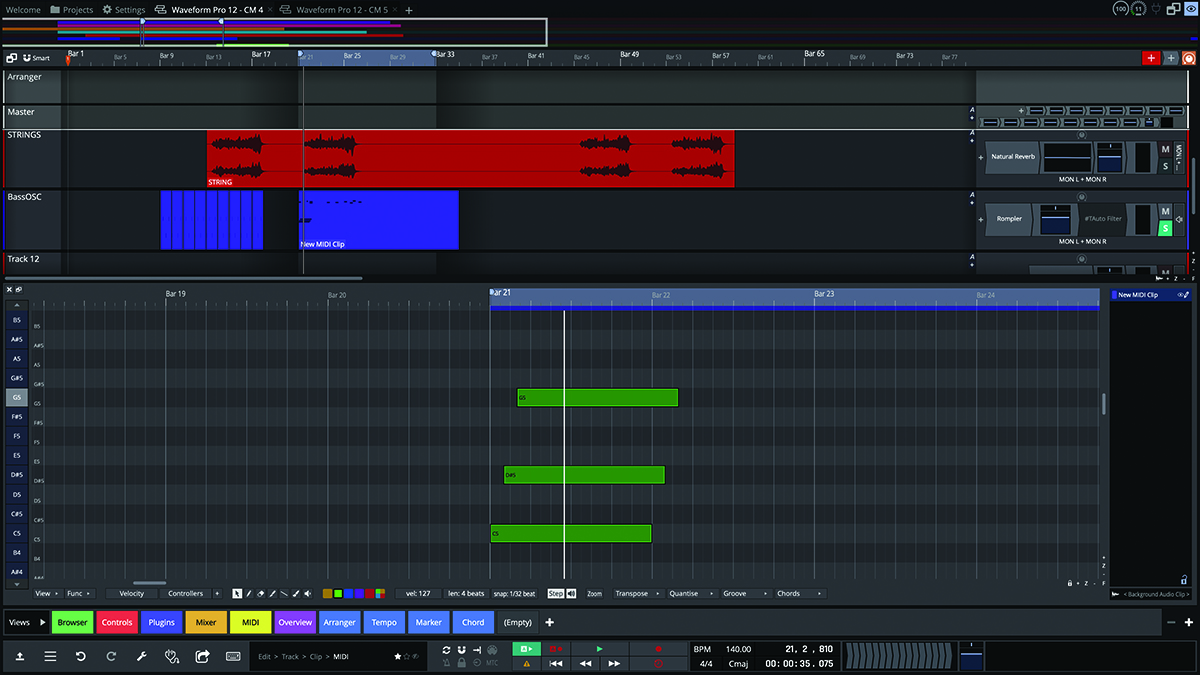Viewport: 1200px width, 675px height.
Task: Click the warning triangle icon in transport
Action: click(x=527, y=663)
